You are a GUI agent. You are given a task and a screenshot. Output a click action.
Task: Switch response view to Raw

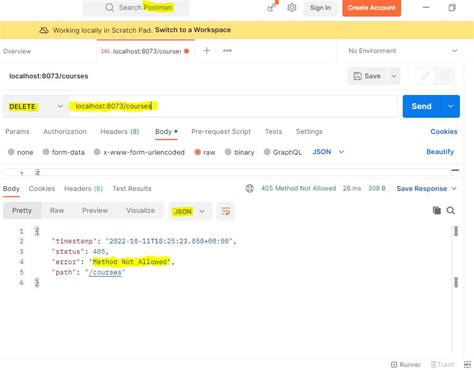(57, 211)
